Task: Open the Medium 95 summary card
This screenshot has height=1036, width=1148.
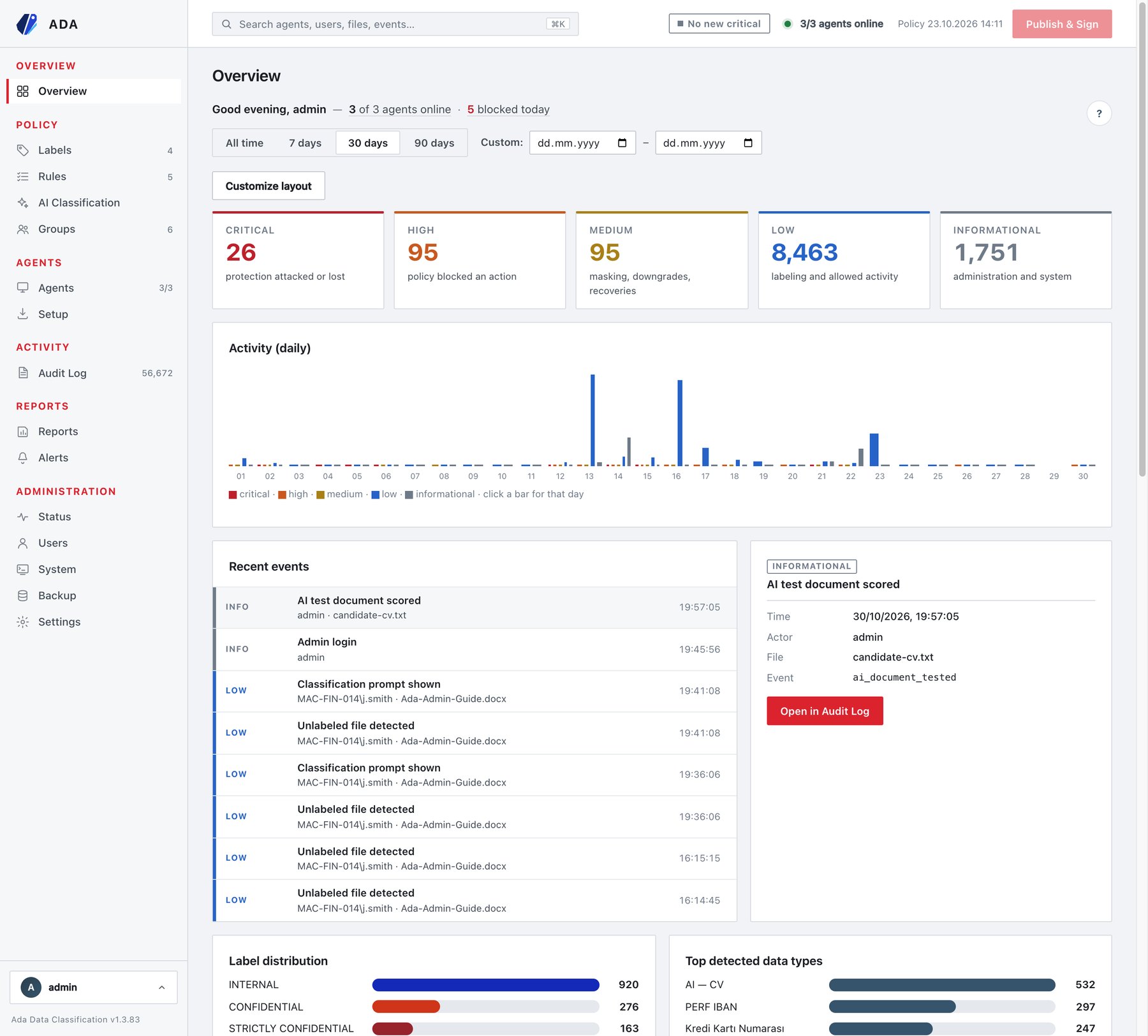Action: point(661,260)
